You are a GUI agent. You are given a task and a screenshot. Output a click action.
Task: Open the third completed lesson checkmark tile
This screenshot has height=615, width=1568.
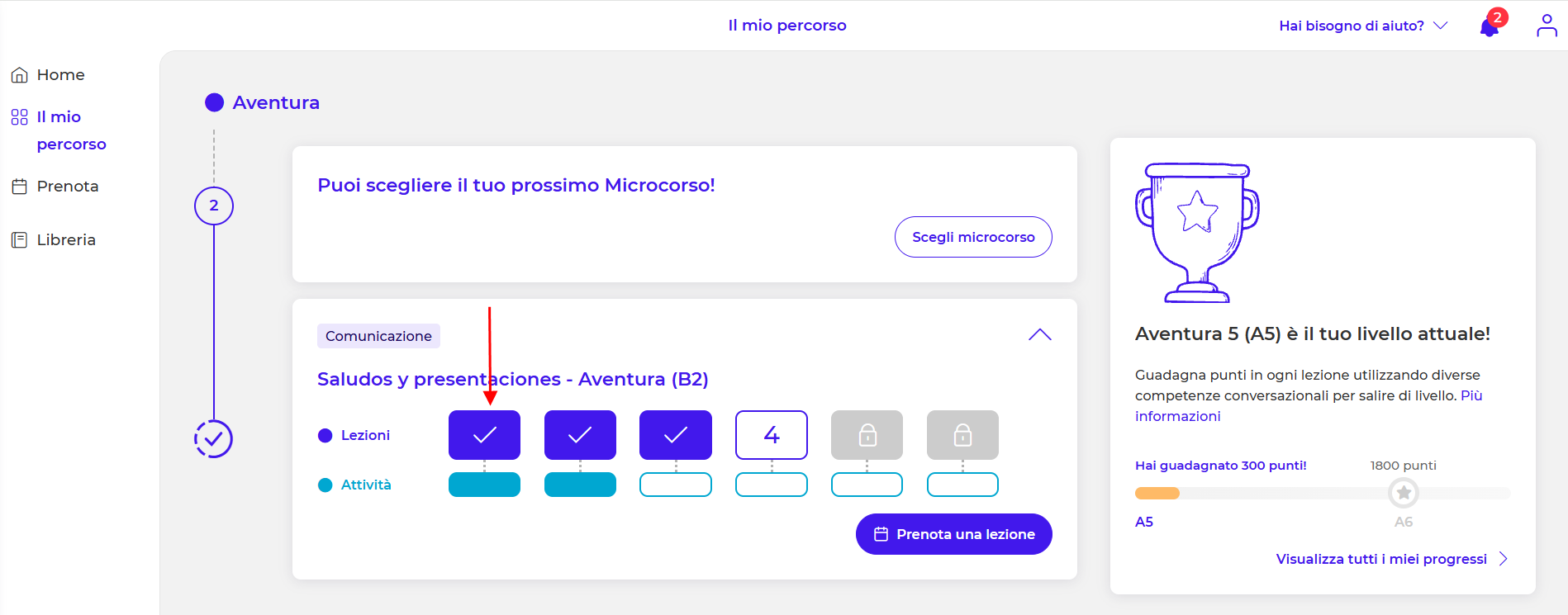click(675, 435)
